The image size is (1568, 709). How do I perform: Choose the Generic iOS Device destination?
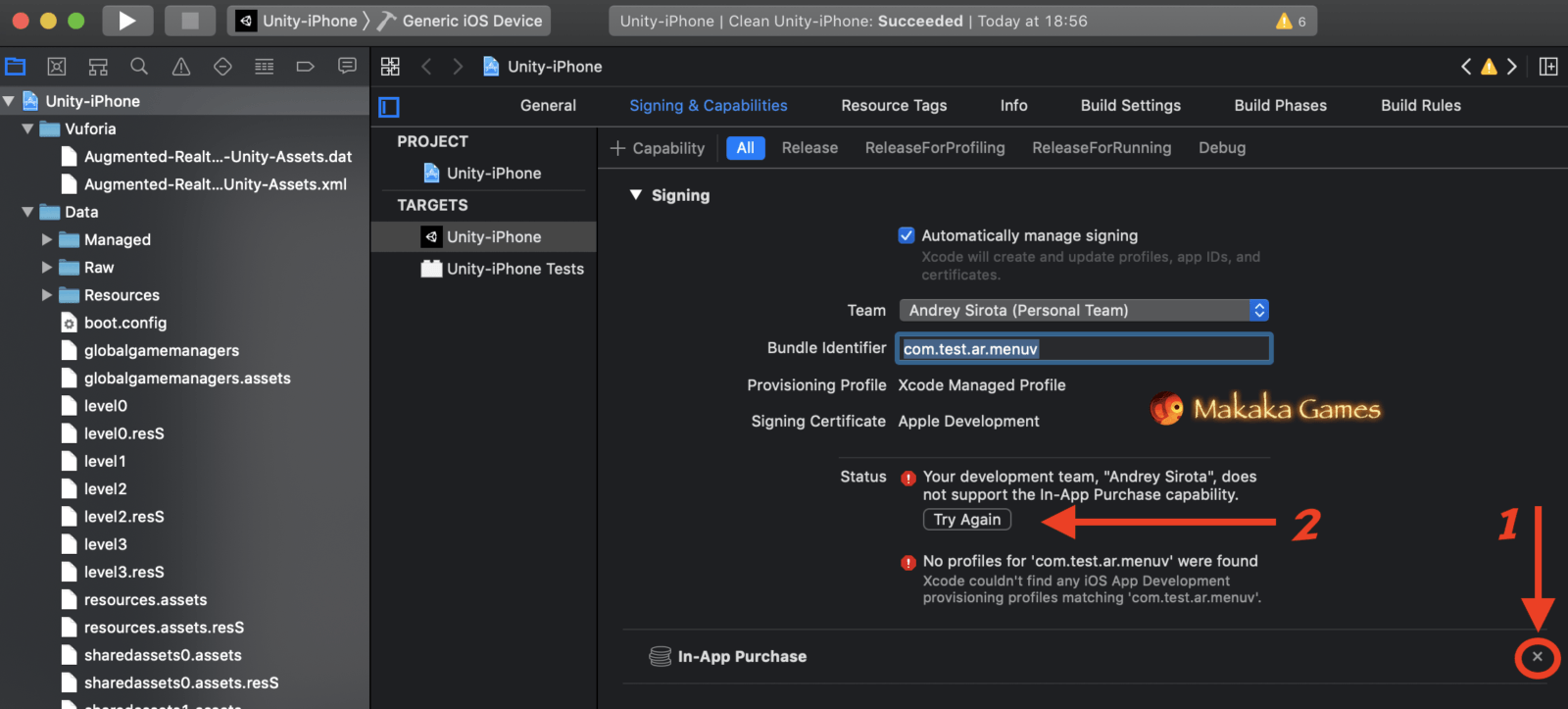click(x=461, y=21)
